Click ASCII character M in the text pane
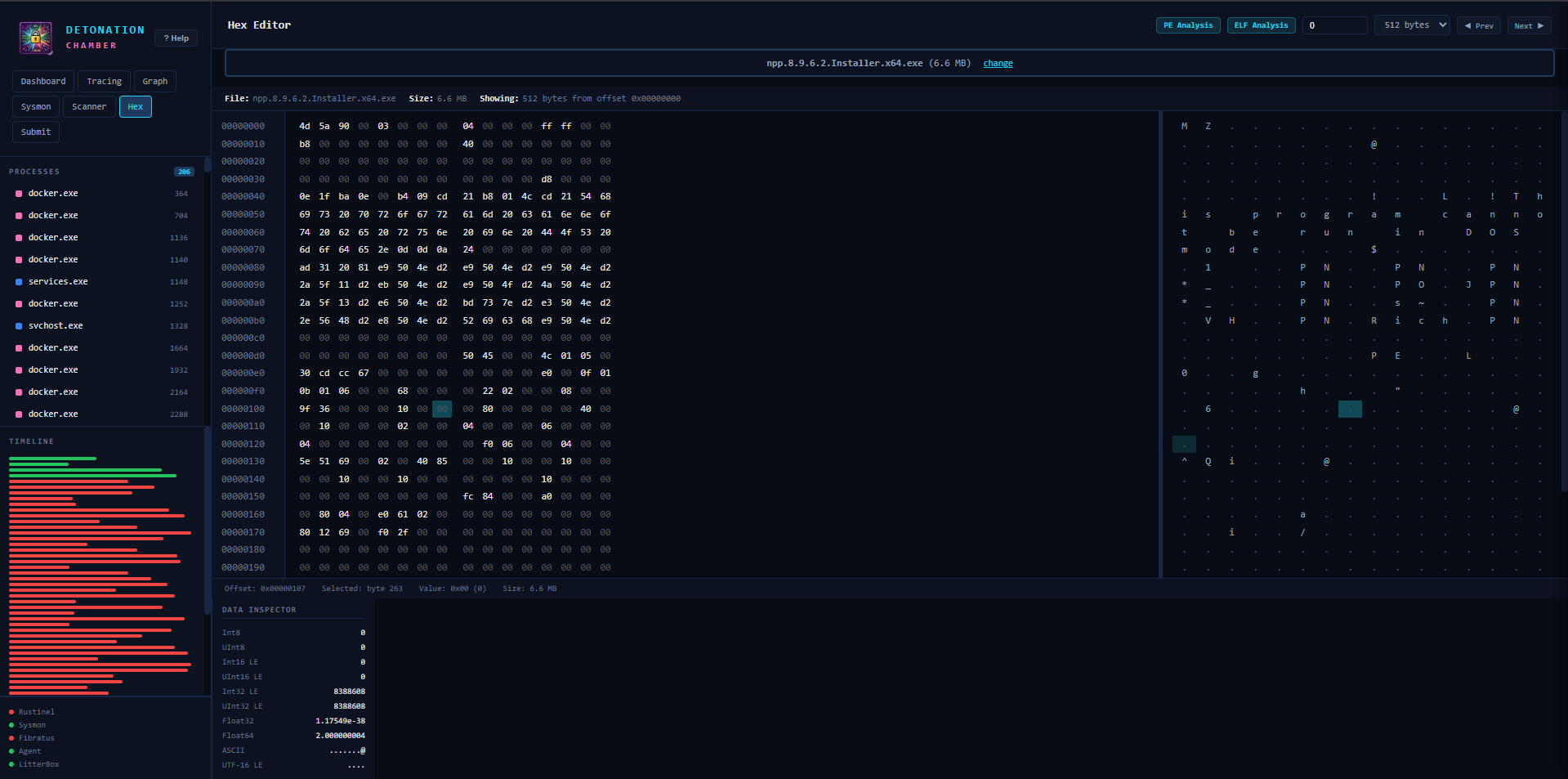The image size is (1568, 779). tap(1184, 126)
